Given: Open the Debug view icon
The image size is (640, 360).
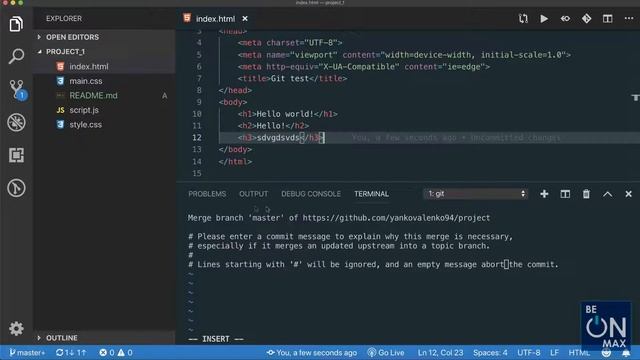Looking at the screenshot, I should [16, 122].
